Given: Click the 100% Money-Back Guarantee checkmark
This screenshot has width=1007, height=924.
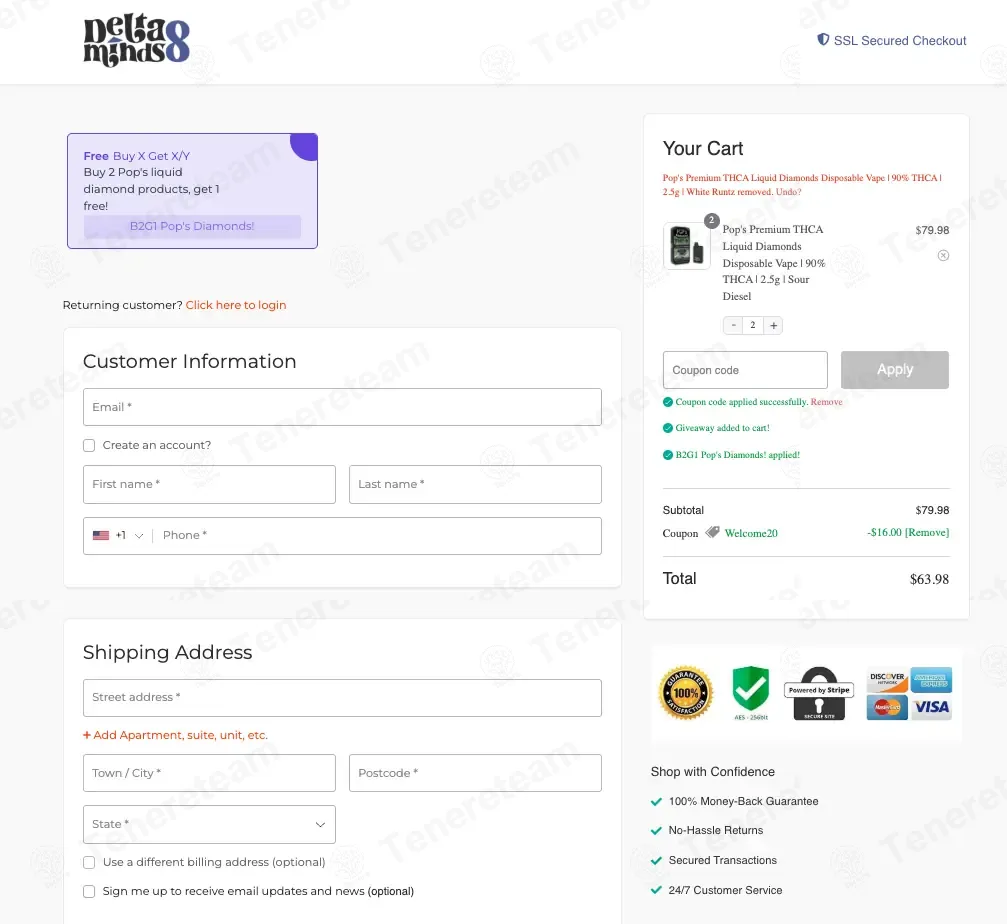Looking at the screenshot, I should (x=656, y=801).
